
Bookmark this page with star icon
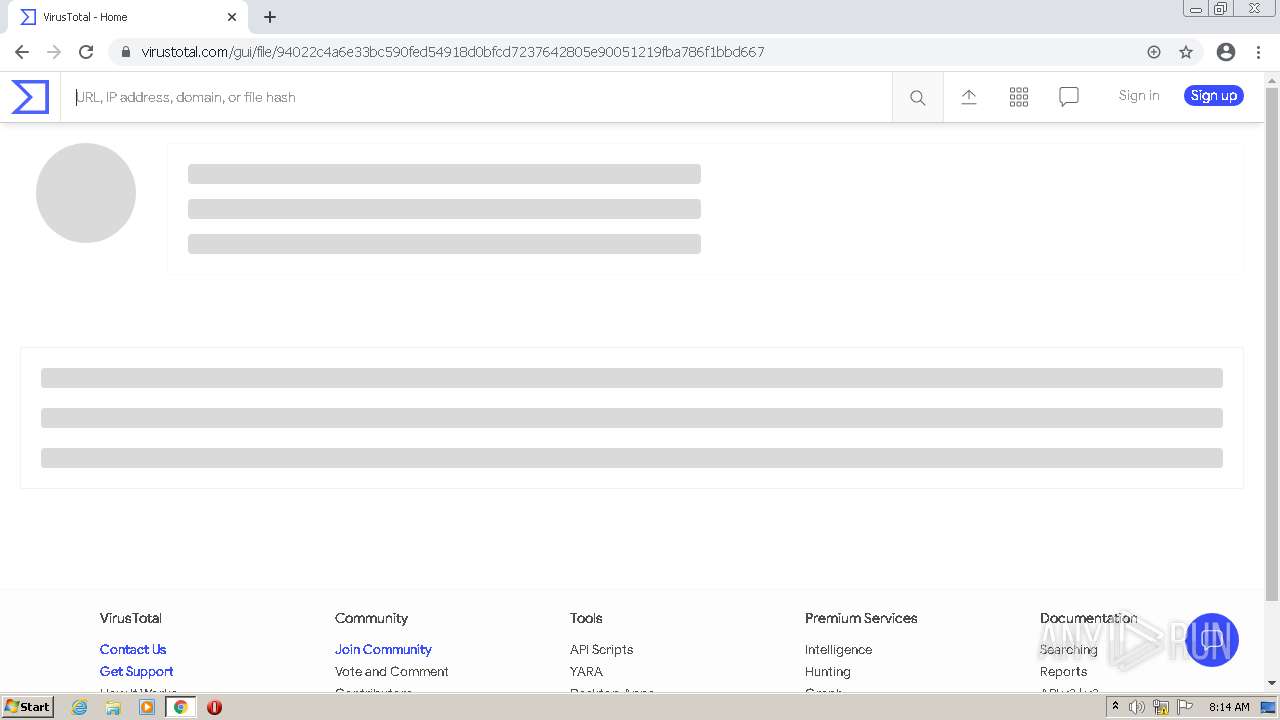(x=1186, y=52)
